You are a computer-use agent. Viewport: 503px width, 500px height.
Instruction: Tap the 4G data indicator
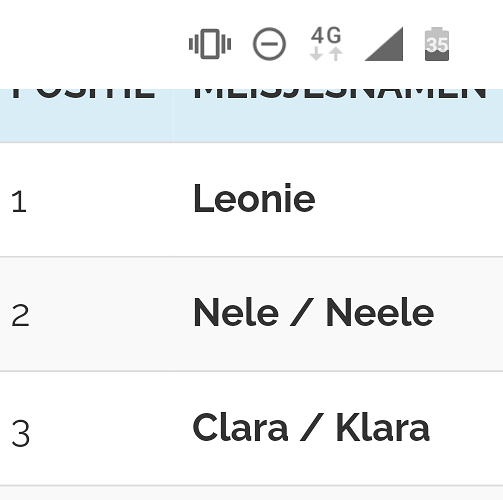[x=326, y=44]
